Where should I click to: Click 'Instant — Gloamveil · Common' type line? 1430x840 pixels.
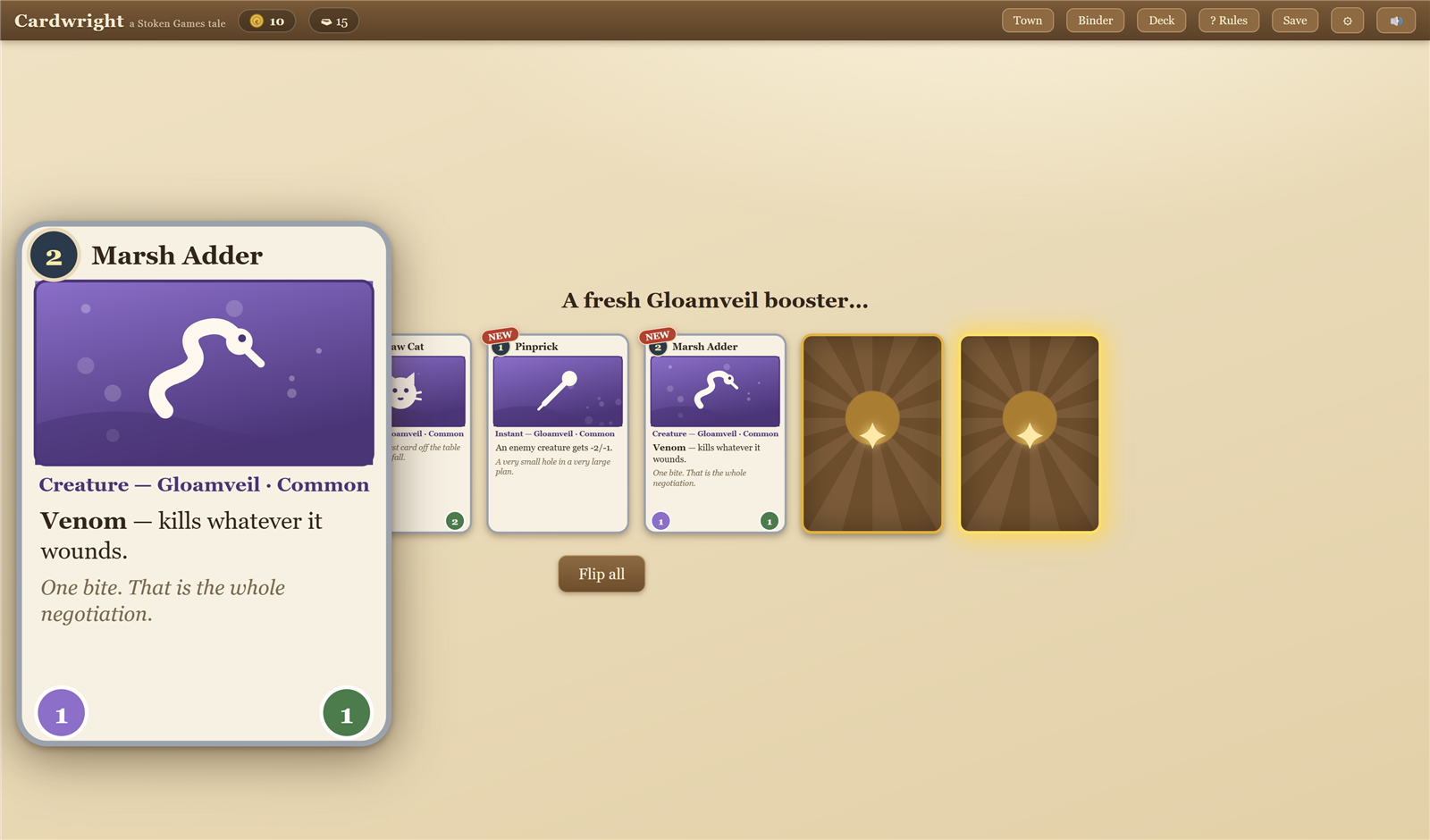[555, 433]
